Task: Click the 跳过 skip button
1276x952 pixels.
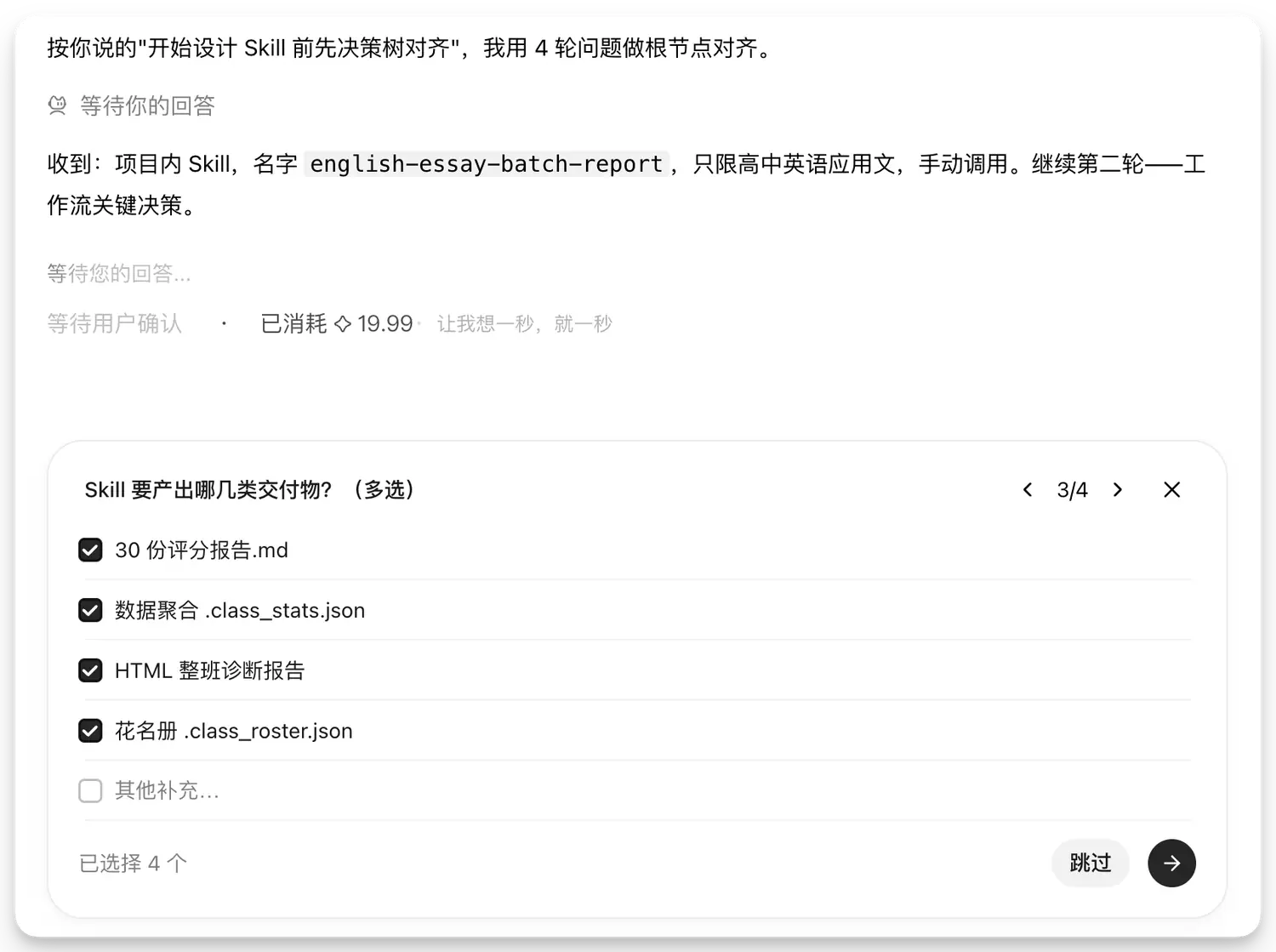Action: [x=1091, y=864]
